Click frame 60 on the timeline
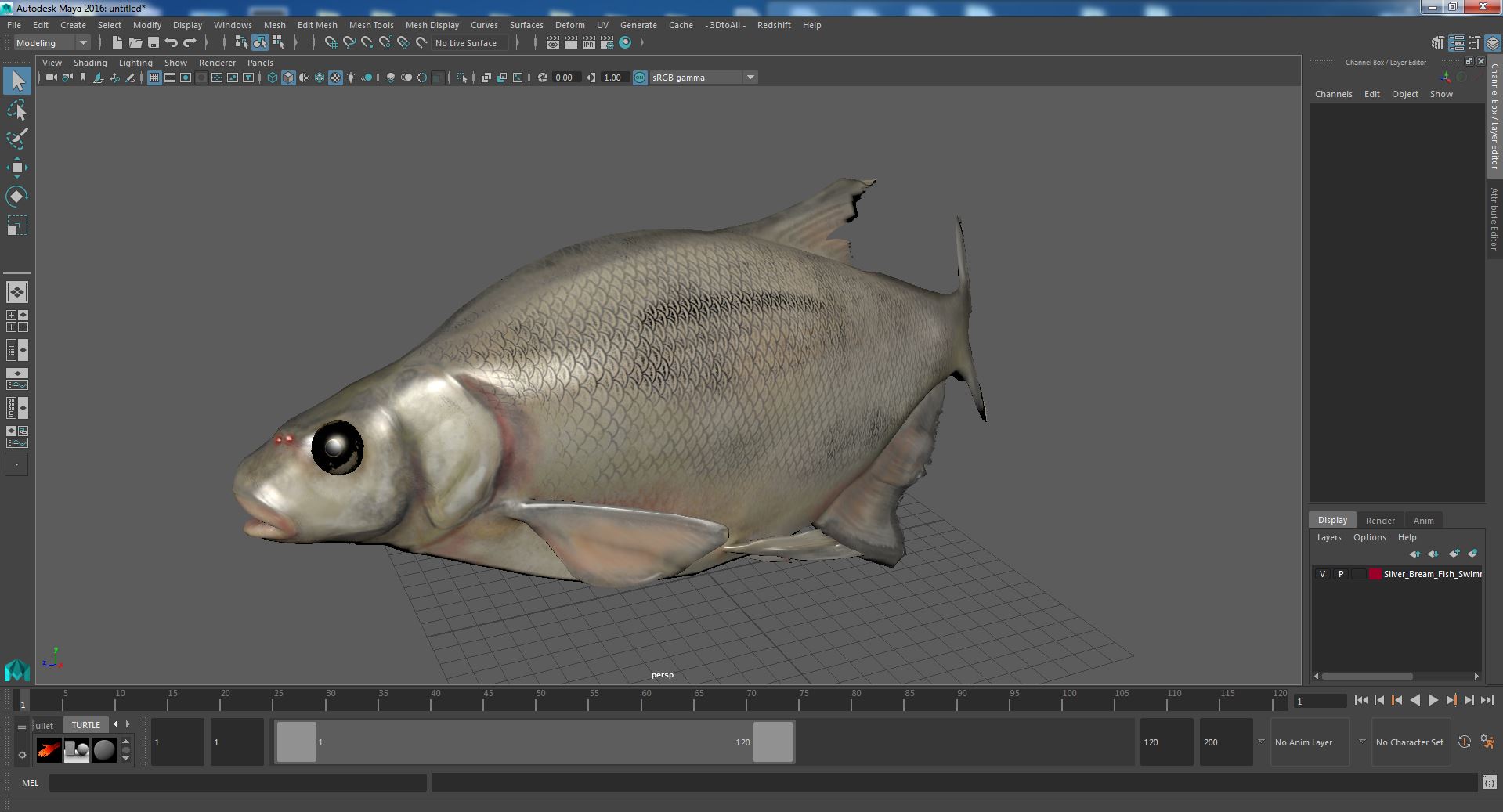Viewport: 1503px width, 812px height. tap(646, 699)
